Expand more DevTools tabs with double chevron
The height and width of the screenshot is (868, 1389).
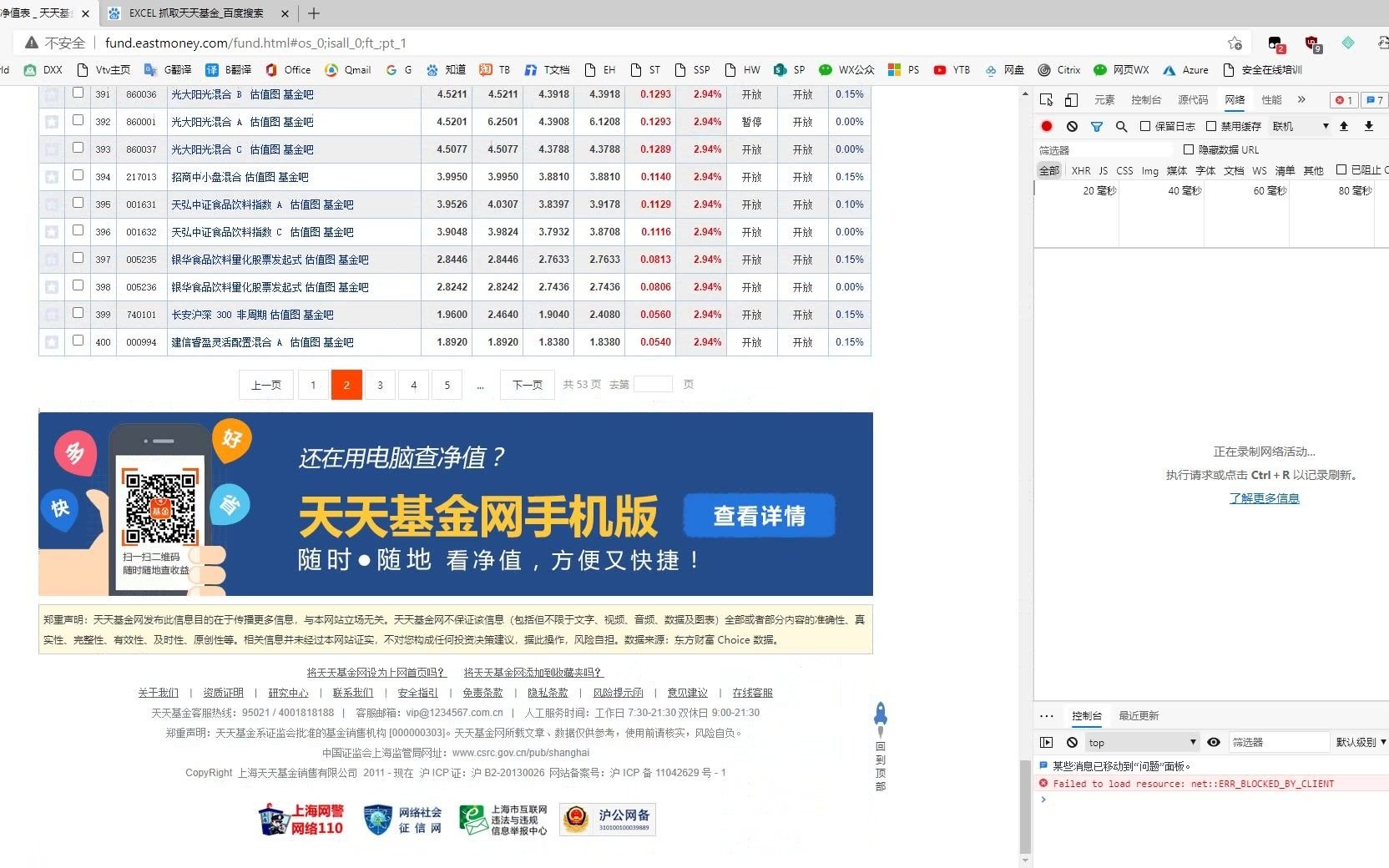coord(1301,100)
